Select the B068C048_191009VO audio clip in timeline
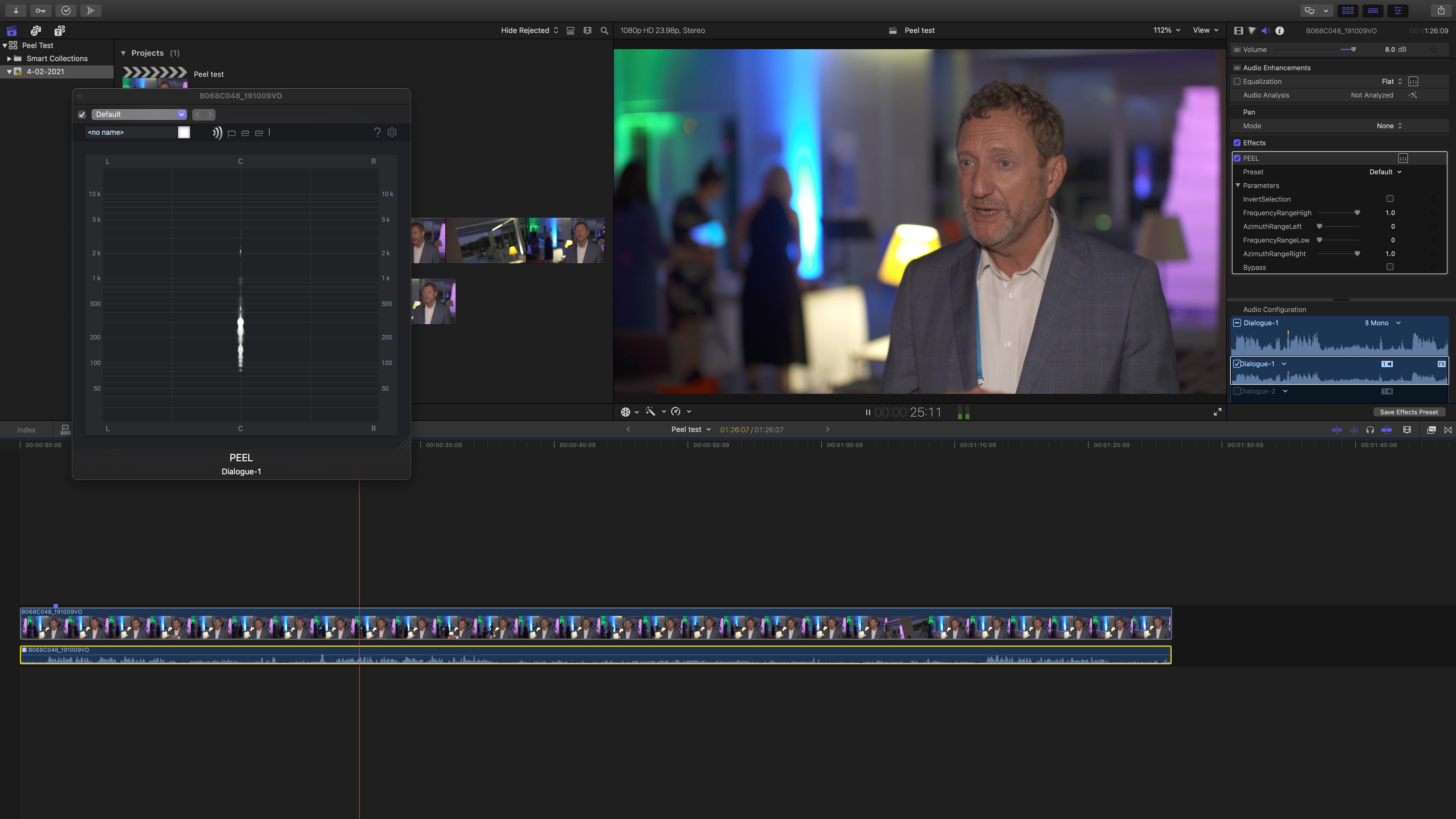1456x819 pixels. tap(596, 655)
